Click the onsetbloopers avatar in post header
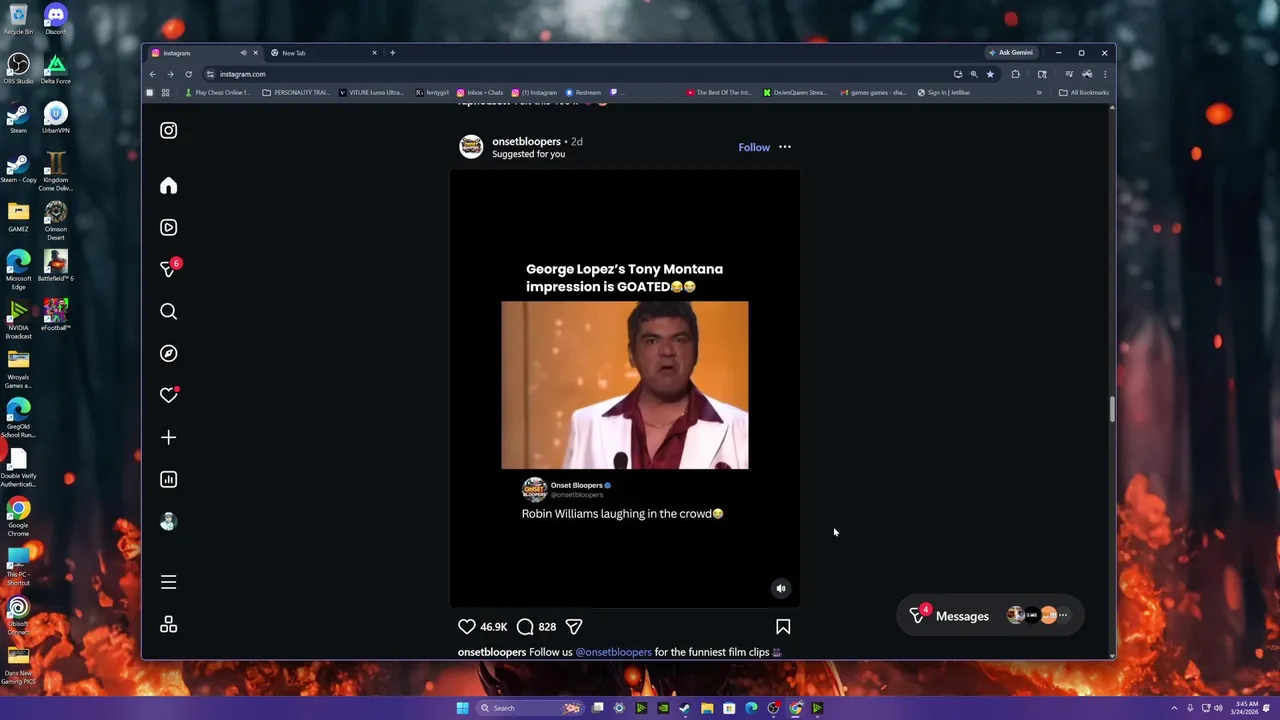 [x=471, y=147]
